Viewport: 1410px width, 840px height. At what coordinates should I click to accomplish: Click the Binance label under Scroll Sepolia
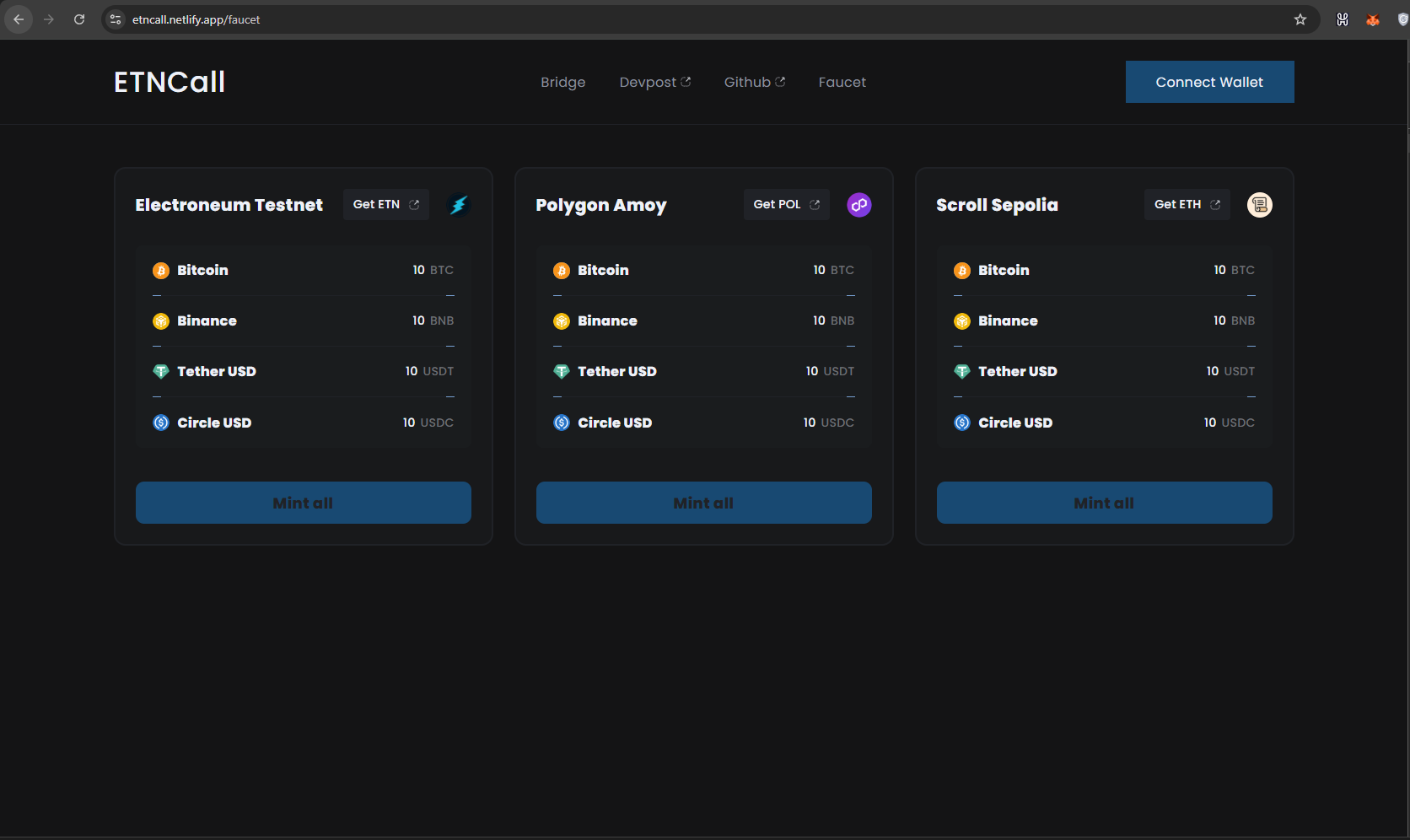[x=1008, y=320]
